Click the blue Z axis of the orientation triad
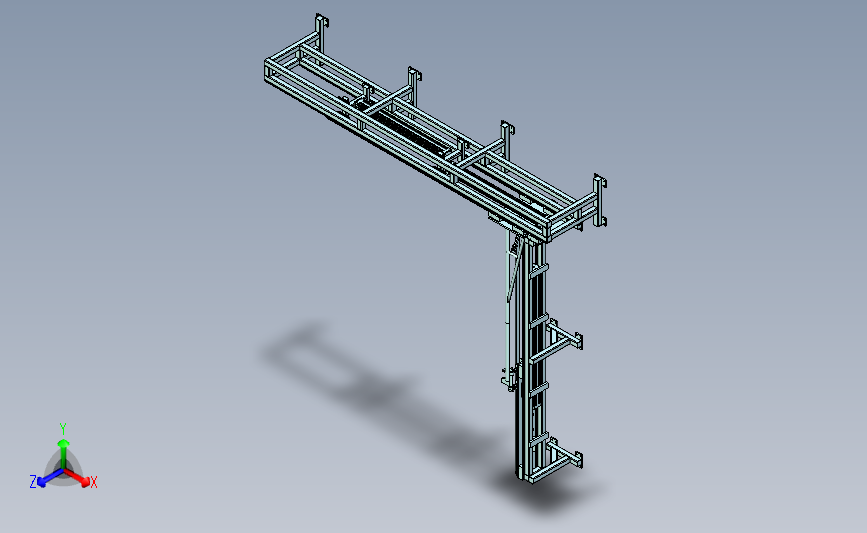The width and height of the screenshot is (867, 533). pyautogui.click(x=51, y=478)
